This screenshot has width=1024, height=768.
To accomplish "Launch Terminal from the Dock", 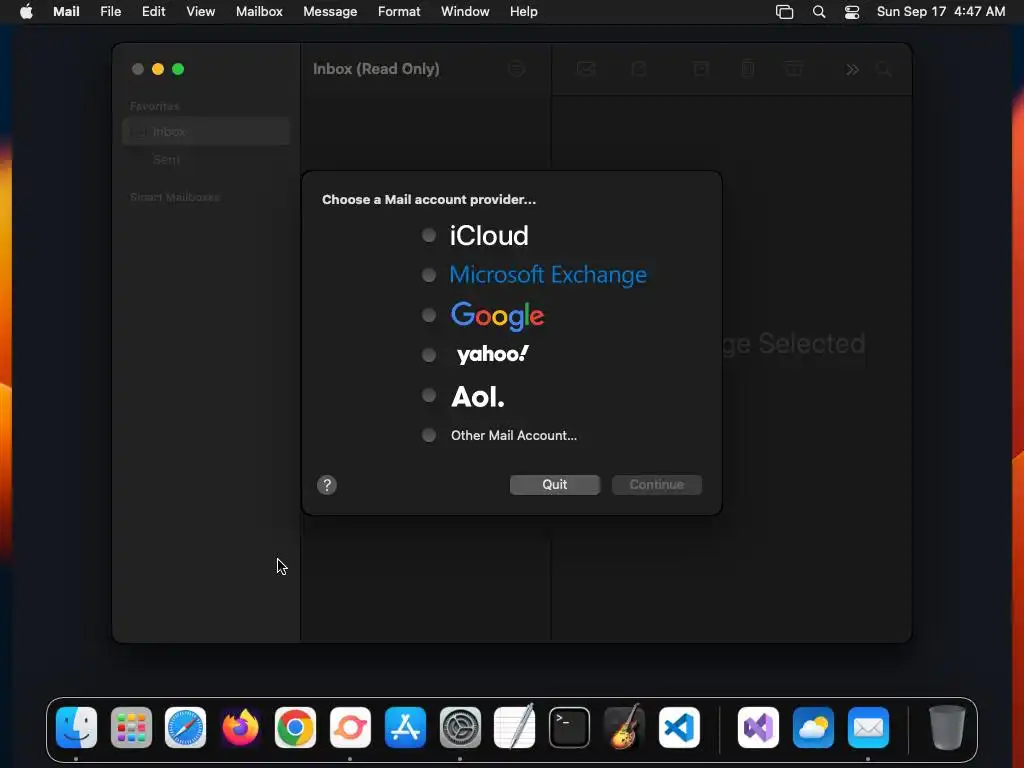I will pyautogui.click(x=569, y=728).
